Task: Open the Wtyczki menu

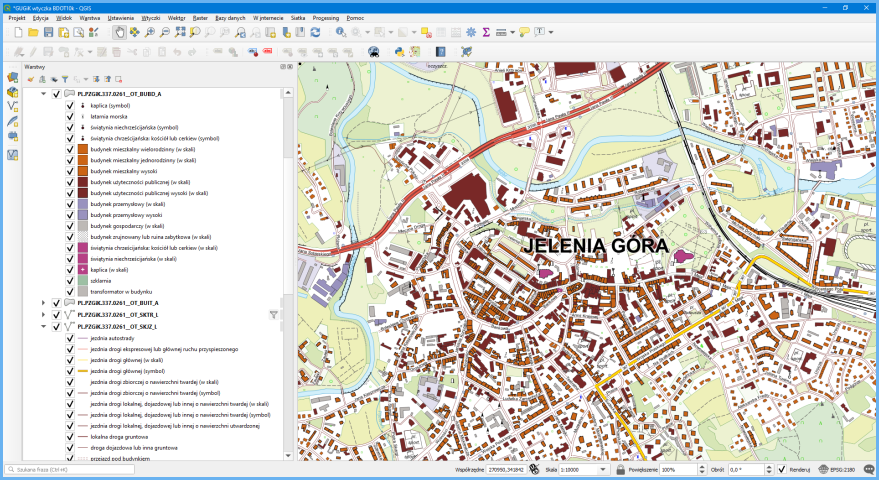Action: (x=151, y=18)
